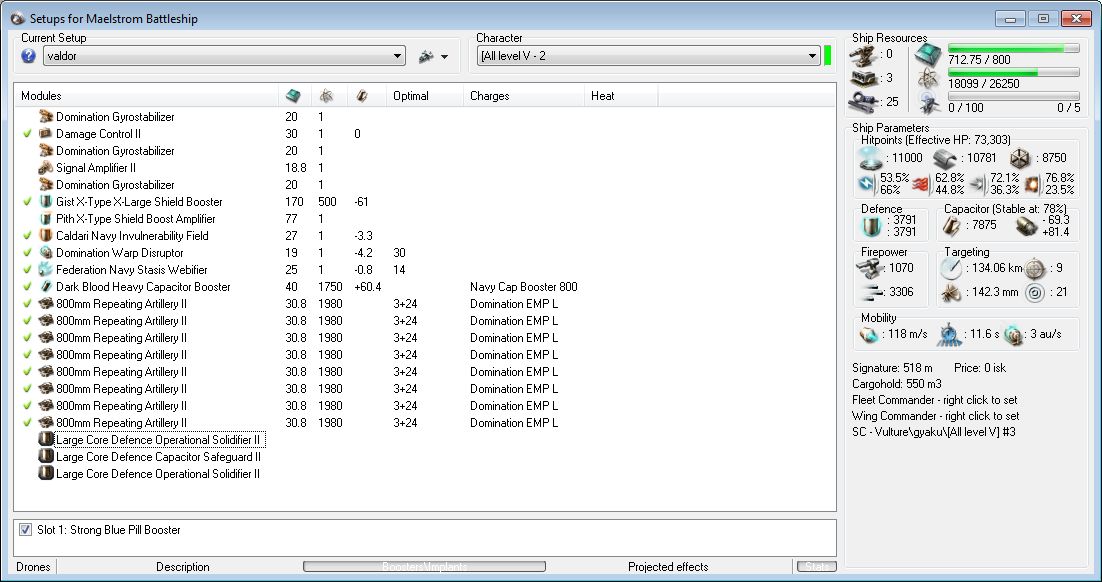Click the Wing Commander setting text

935,416
